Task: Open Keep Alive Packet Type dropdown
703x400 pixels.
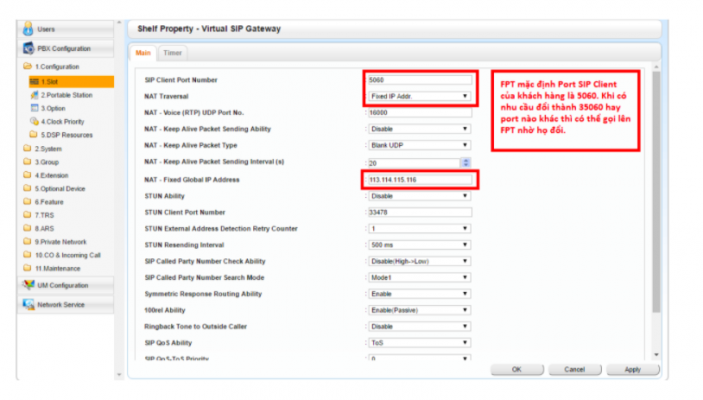Action: pos(417,145)
